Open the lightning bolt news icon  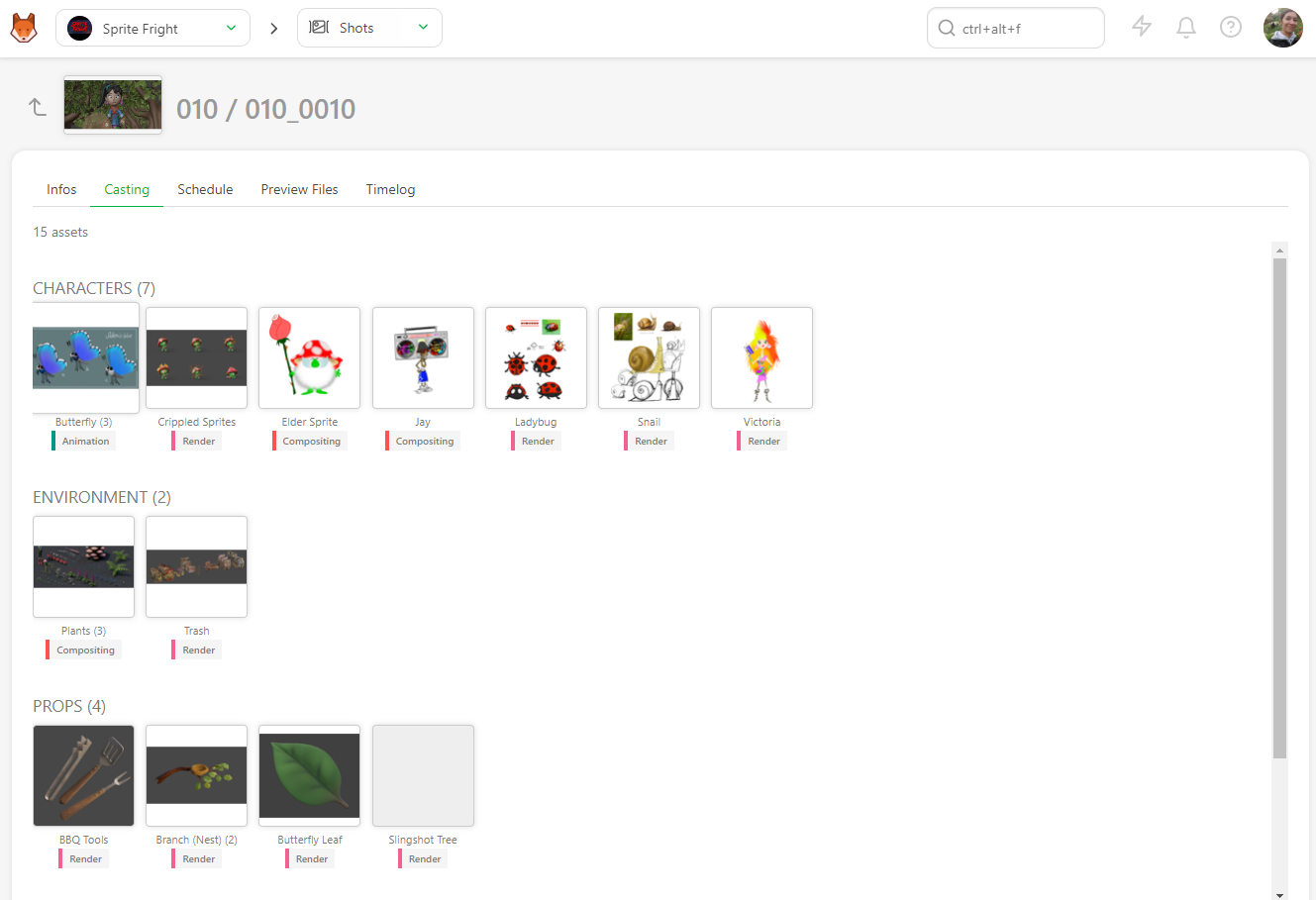point(1142,27)
